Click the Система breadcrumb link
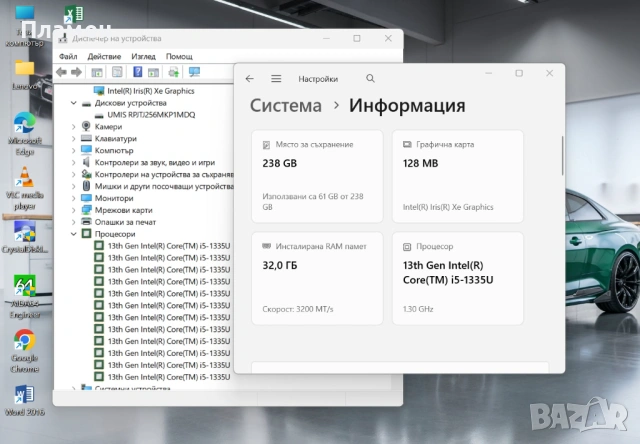 click(x=285, y=106)
